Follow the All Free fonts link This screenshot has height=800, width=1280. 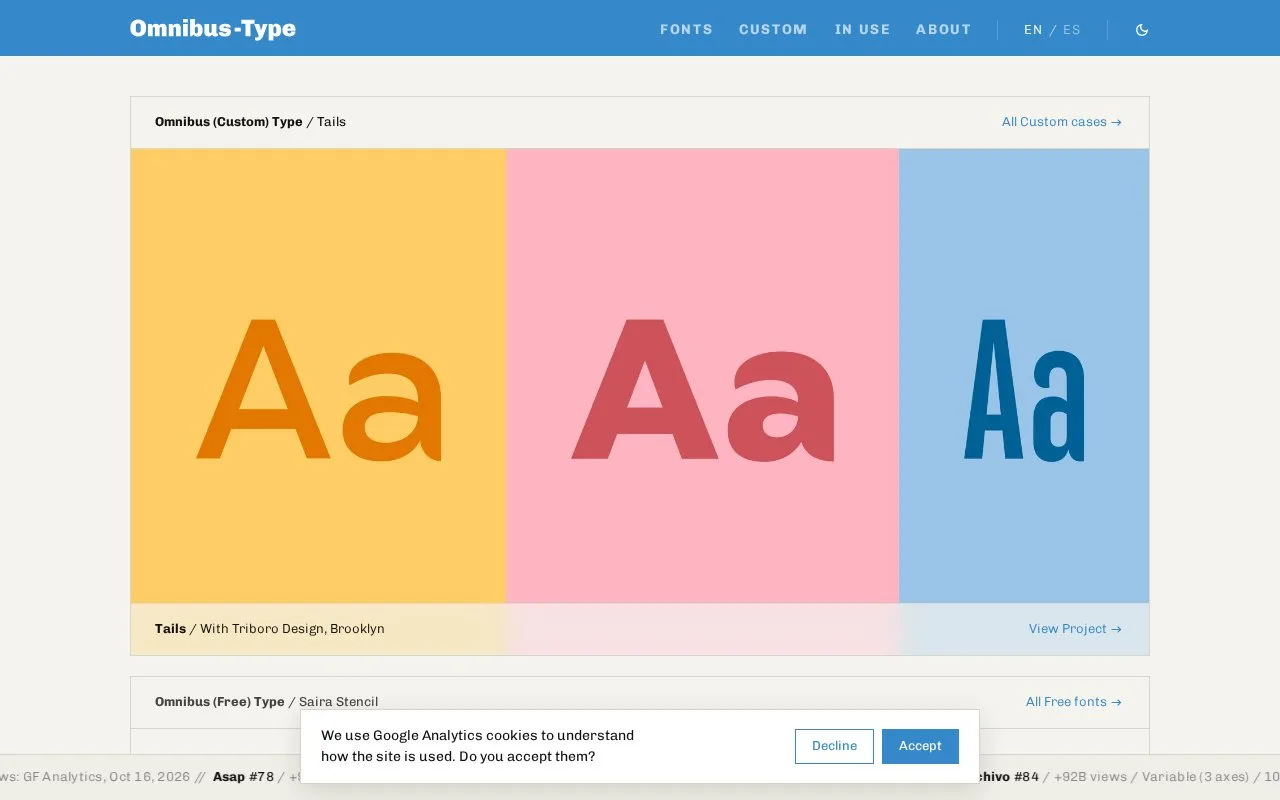pos(1074,702)
